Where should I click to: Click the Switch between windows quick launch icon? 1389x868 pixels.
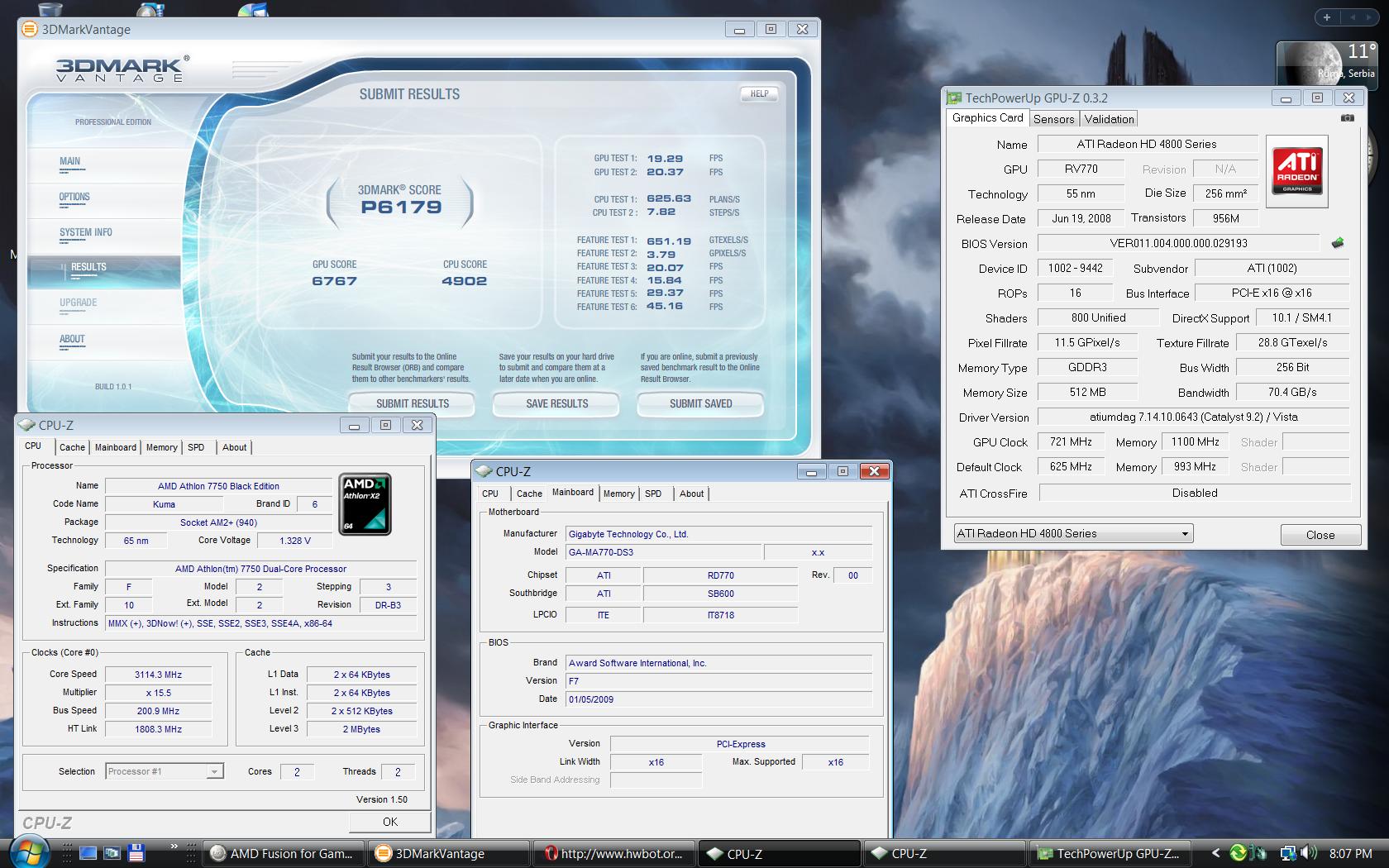[112, 853]
